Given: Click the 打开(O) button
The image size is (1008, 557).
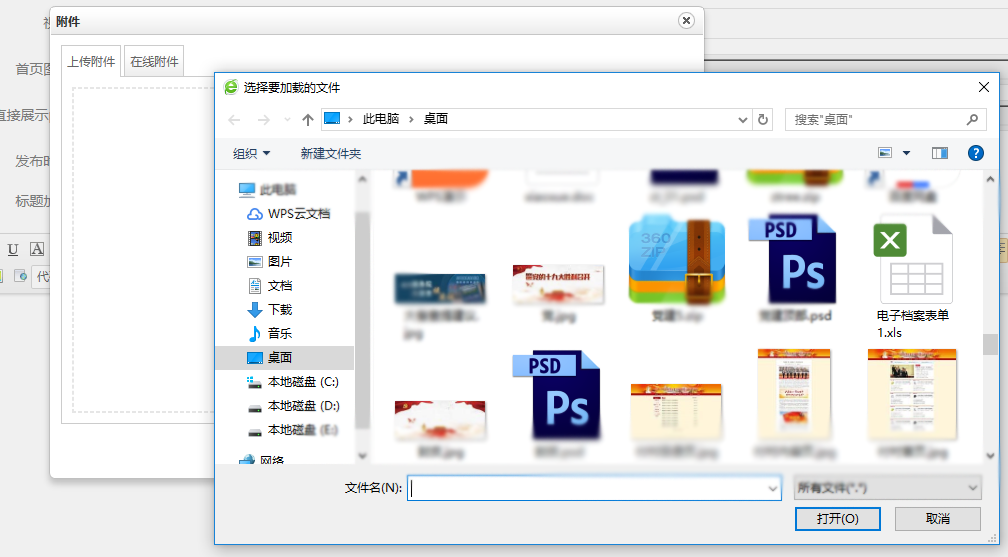Looking at the screenshot, I should coord(837,519).
